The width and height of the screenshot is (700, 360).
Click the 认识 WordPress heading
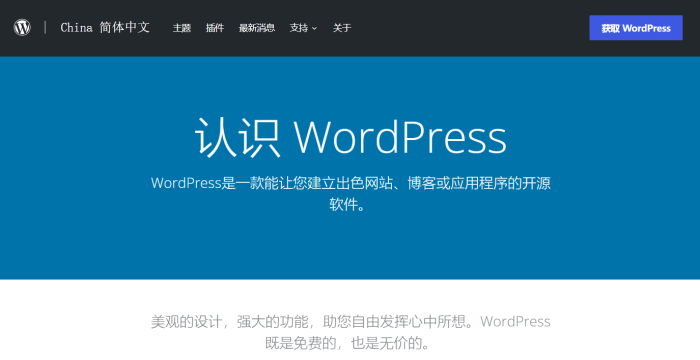click(350, 137)
